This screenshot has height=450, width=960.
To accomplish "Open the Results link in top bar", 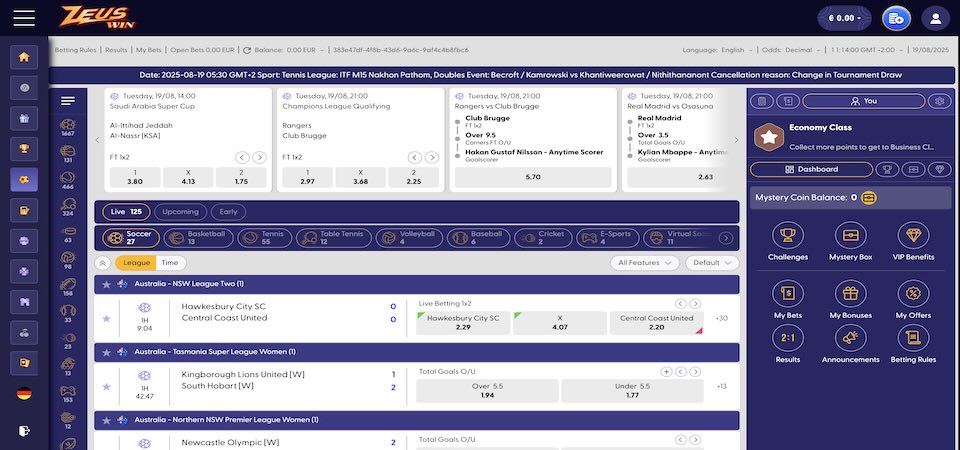I will point(116,50).
